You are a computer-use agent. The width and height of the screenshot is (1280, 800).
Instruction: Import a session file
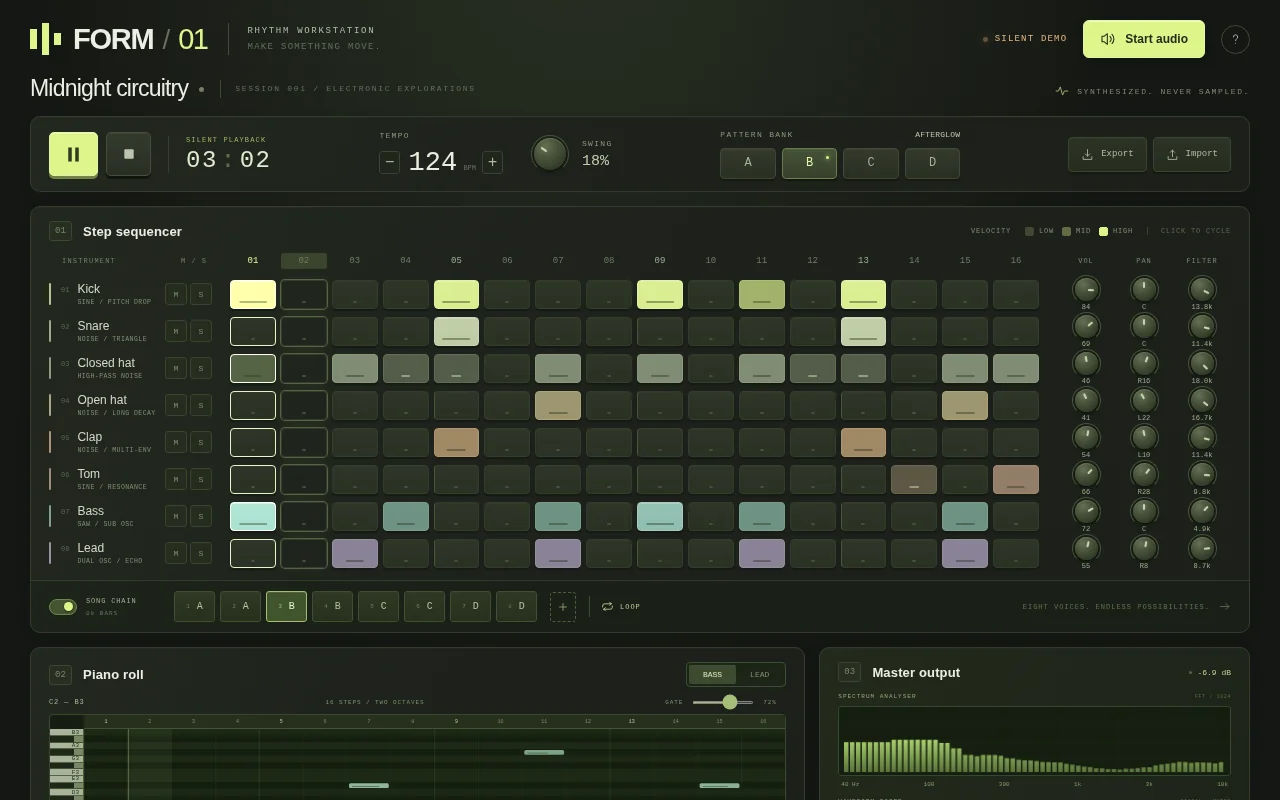[x=1192, y=154]
